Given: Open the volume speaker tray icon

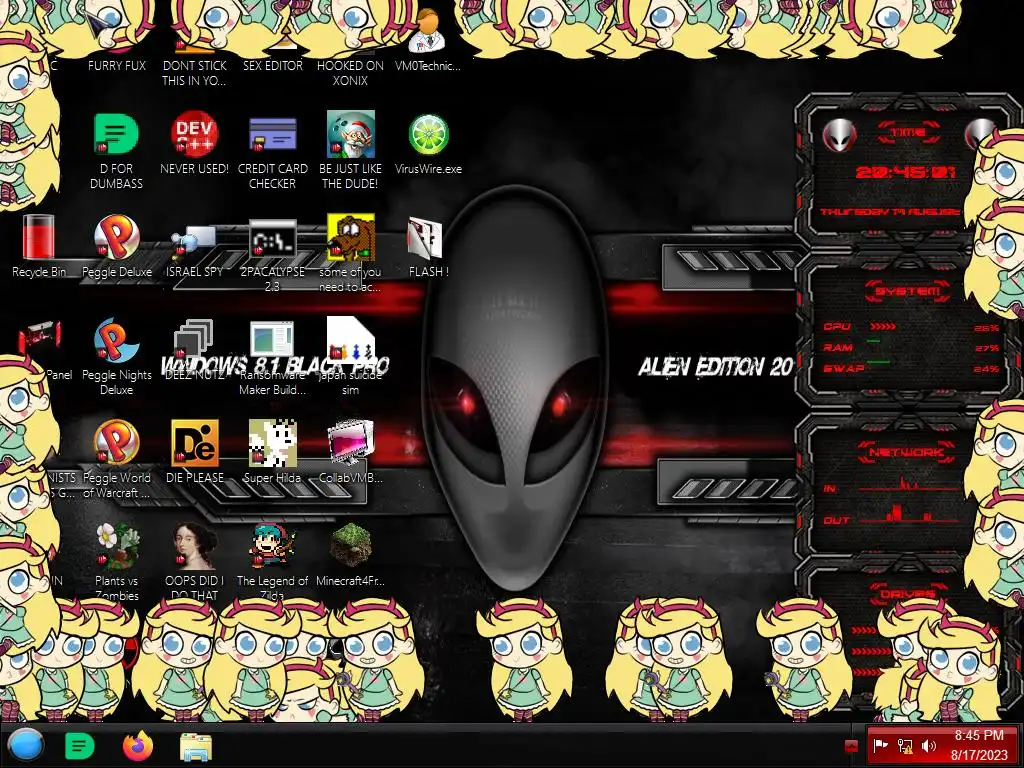Looking at the screenshot, I should (929, 745).
